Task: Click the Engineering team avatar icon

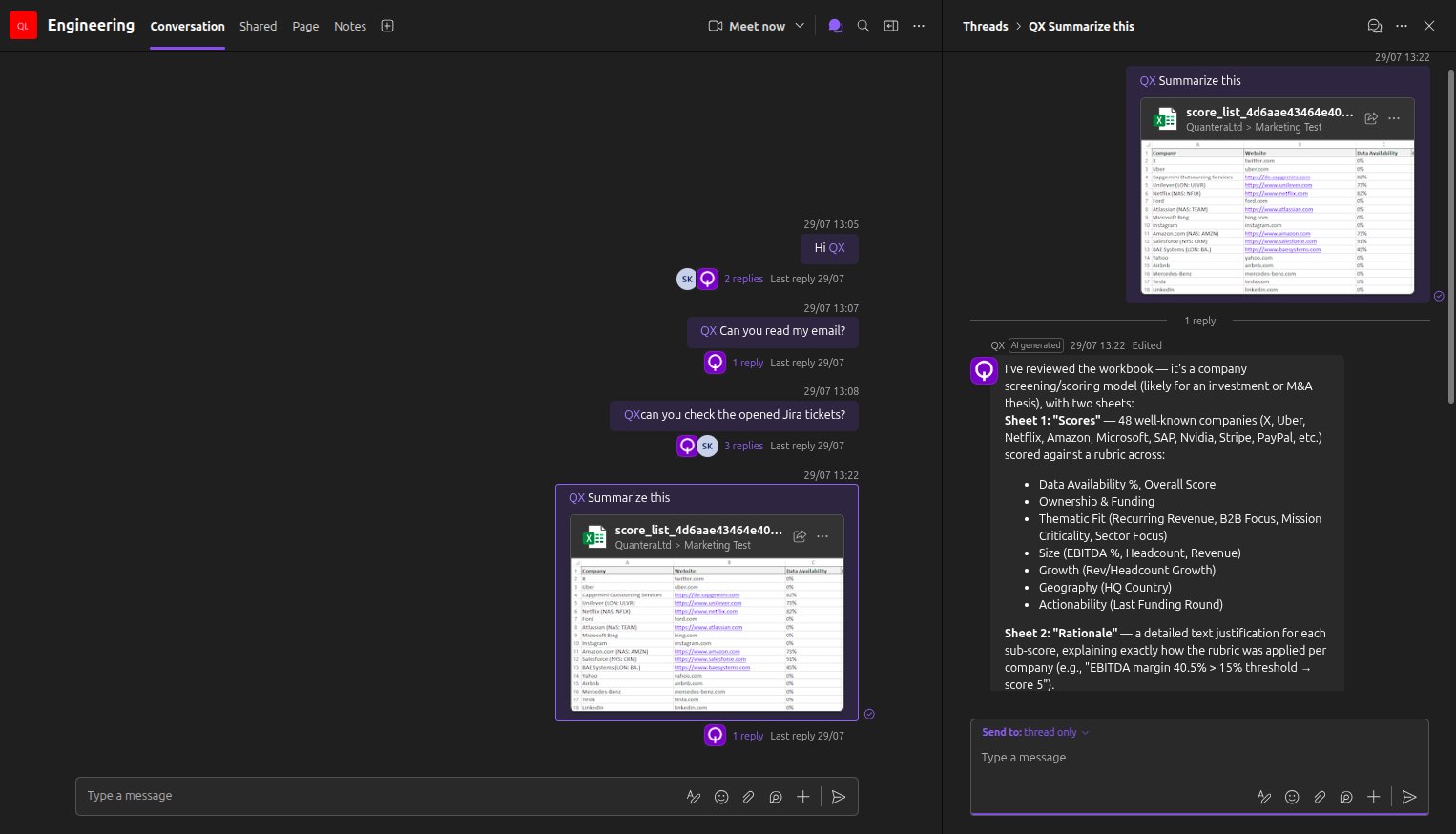Action: [23, 26]
